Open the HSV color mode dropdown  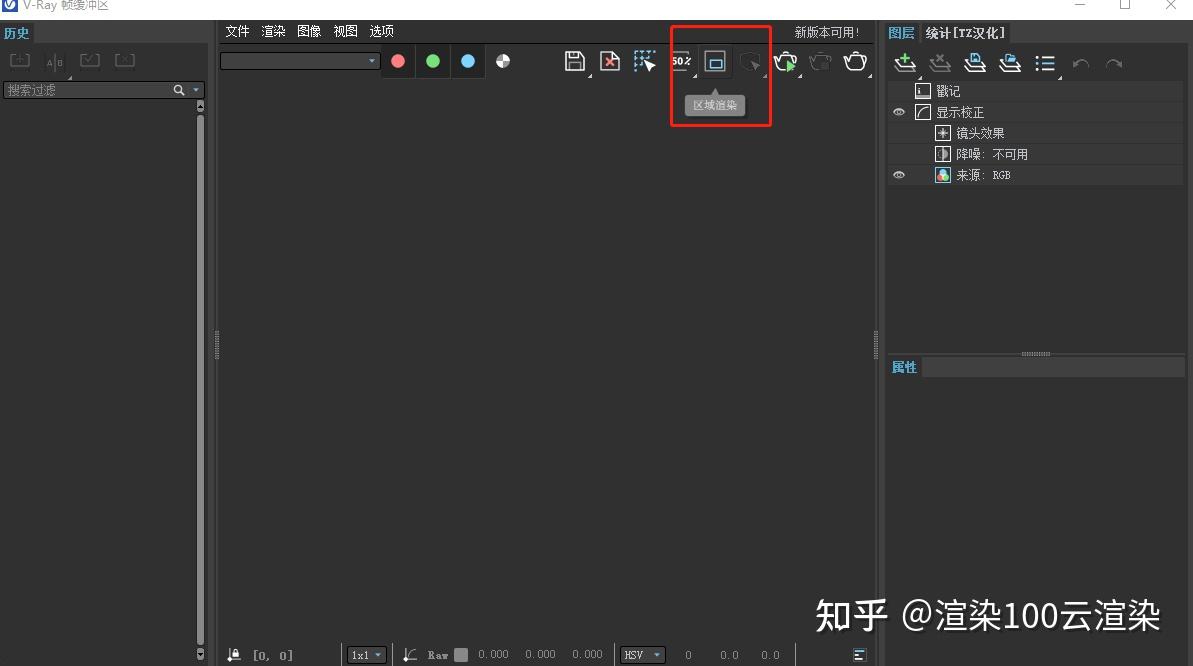tap(642, 654)
